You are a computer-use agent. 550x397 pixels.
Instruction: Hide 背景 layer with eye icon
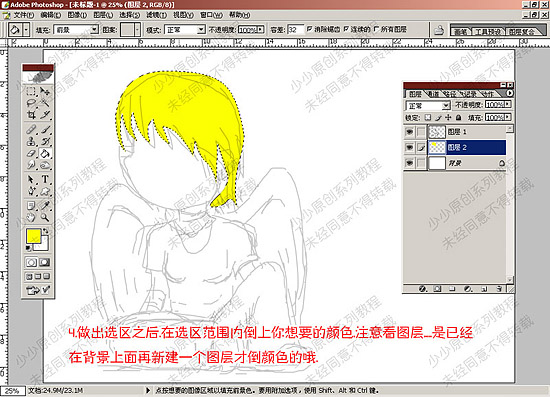point(409,163)
